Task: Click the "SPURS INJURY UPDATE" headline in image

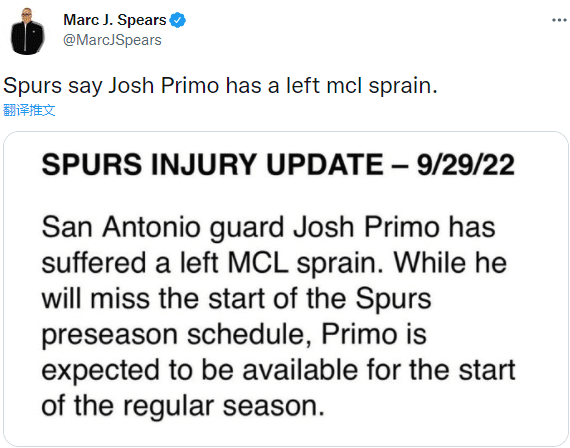Action: coord(212,164)
